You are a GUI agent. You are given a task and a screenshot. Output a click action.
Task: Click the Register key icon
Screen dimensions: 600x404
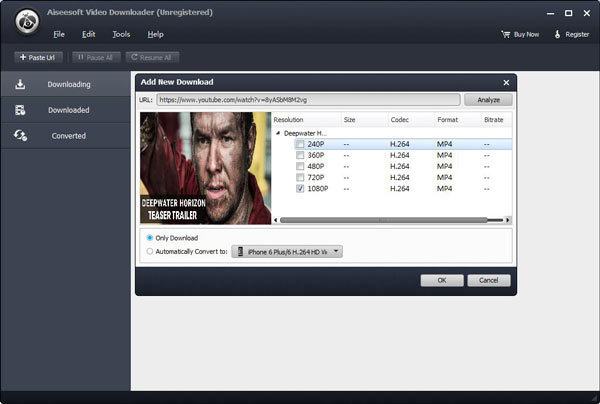pos(558,34)
